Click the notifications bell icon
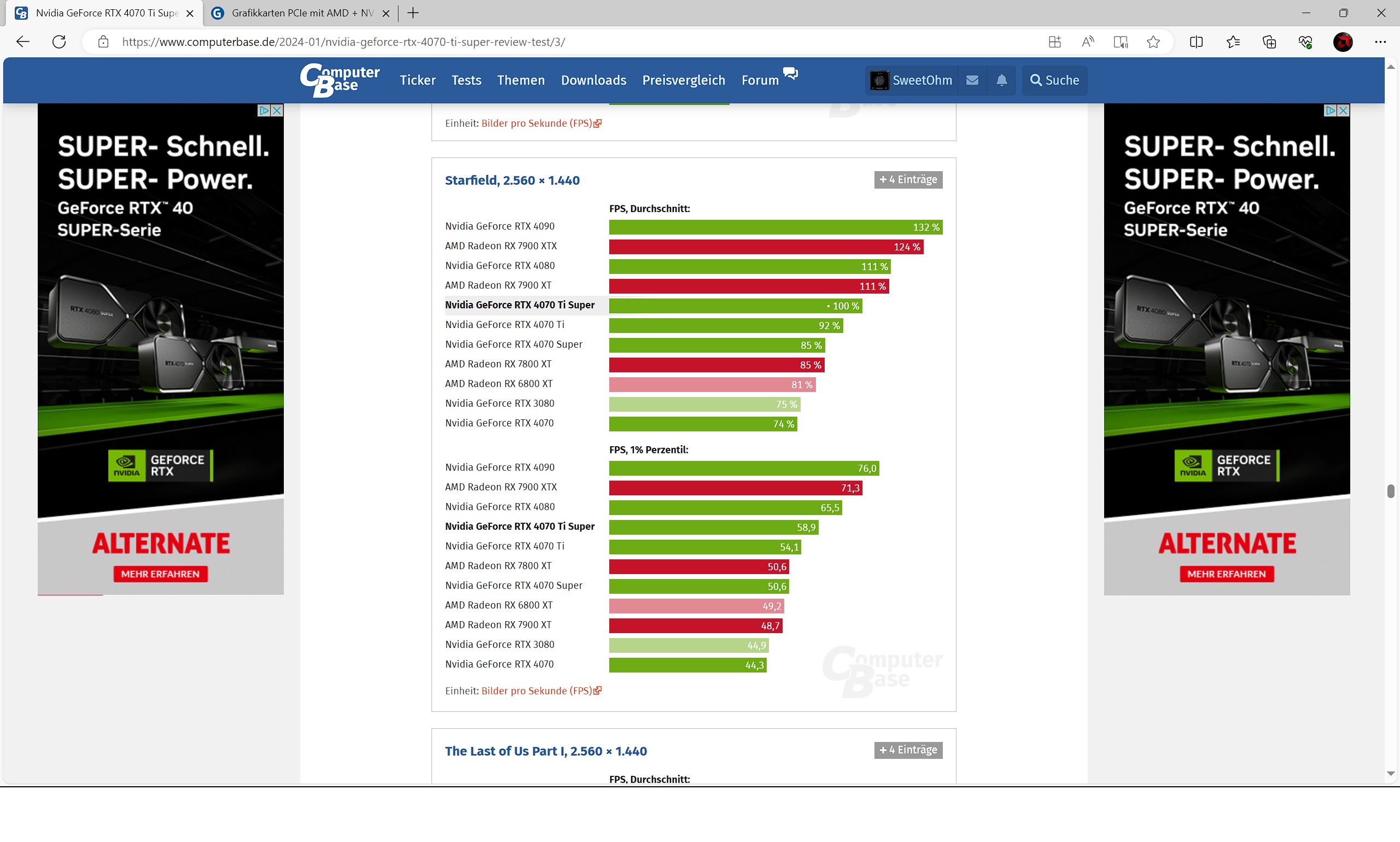The width and height of the screenshot is (1400, 842). pos(1002,80)
